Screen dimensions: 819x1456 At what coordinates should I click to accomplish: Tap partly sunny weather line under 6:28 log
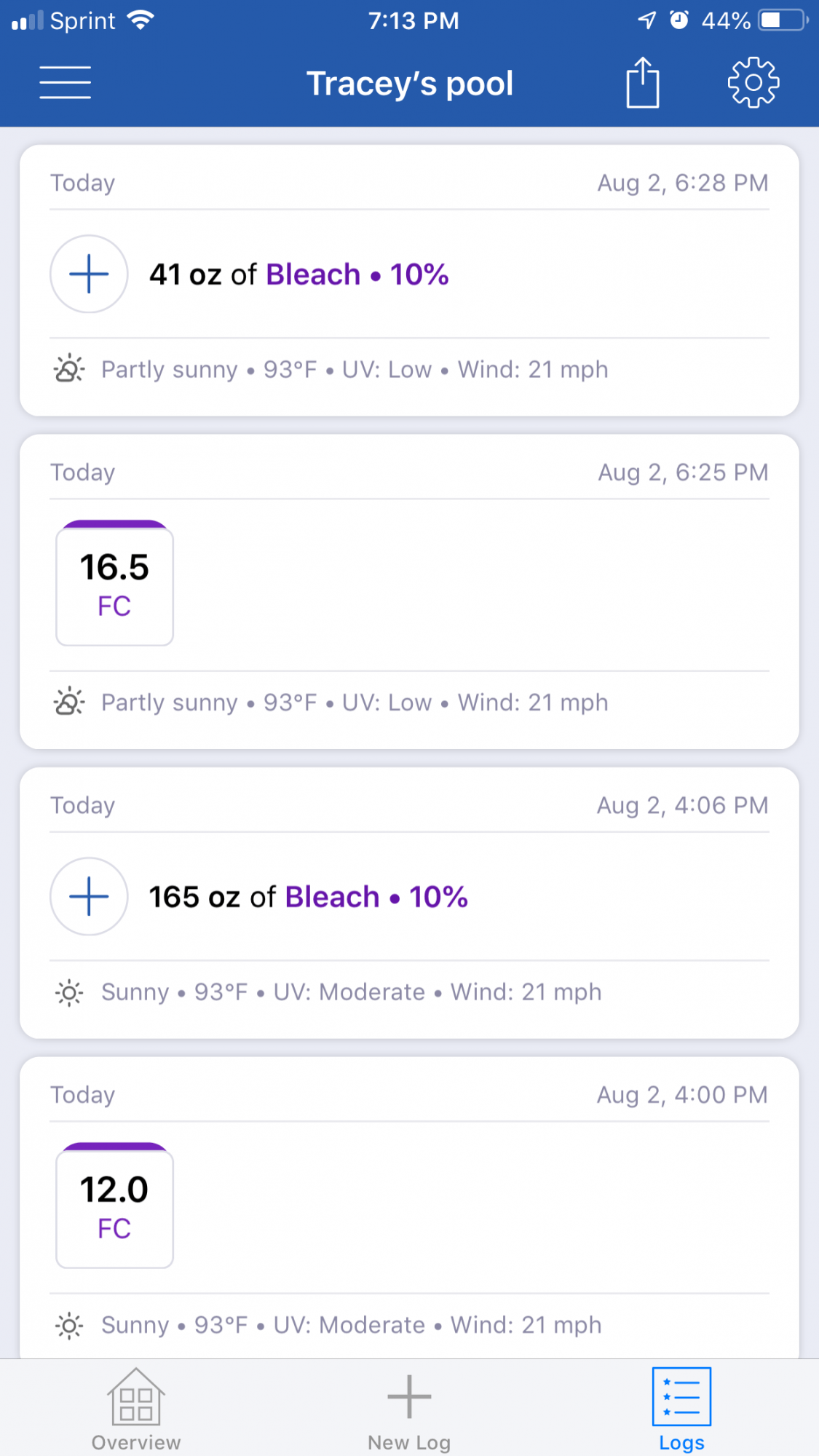click(x=331, y=370)
